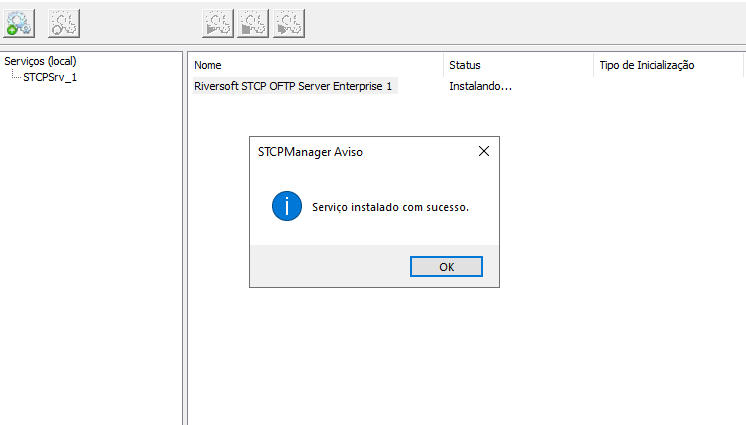Close the STCPManager Aviso dialog with X
The height and width of the screenshot is (425, 746).
pyautogui.click(x=484, y=151)
